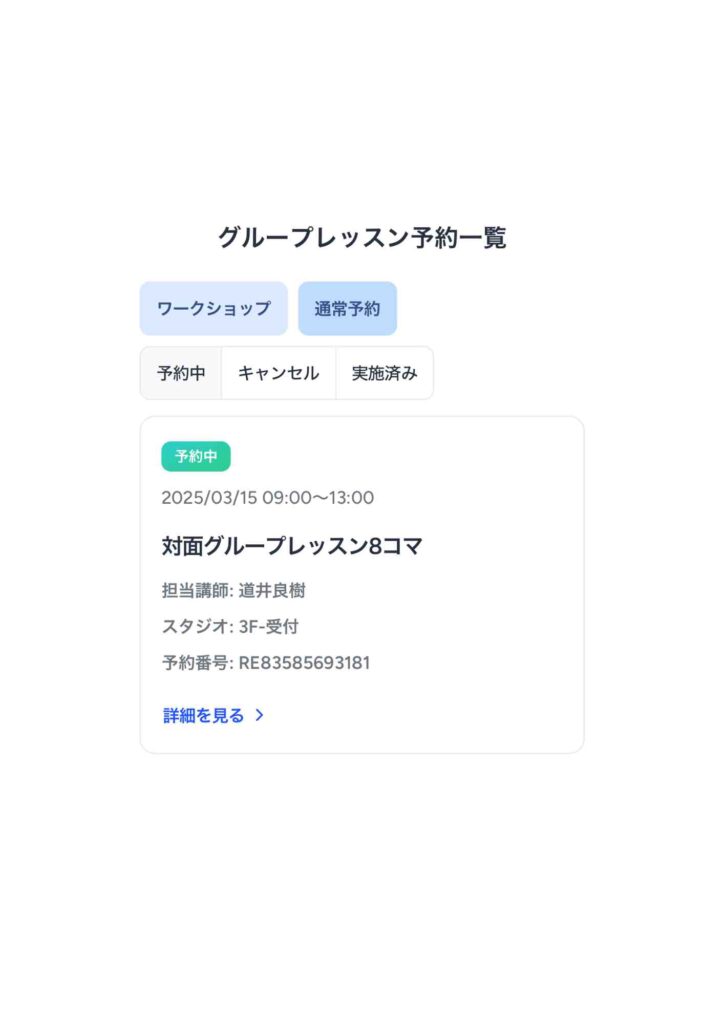Click the start time 09:00 in the reservation card

[287, 498]
